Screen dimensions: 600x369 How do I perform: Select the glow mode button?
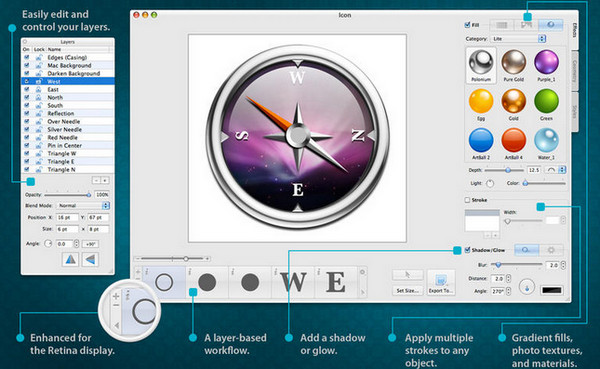click(x=551, y=250)
